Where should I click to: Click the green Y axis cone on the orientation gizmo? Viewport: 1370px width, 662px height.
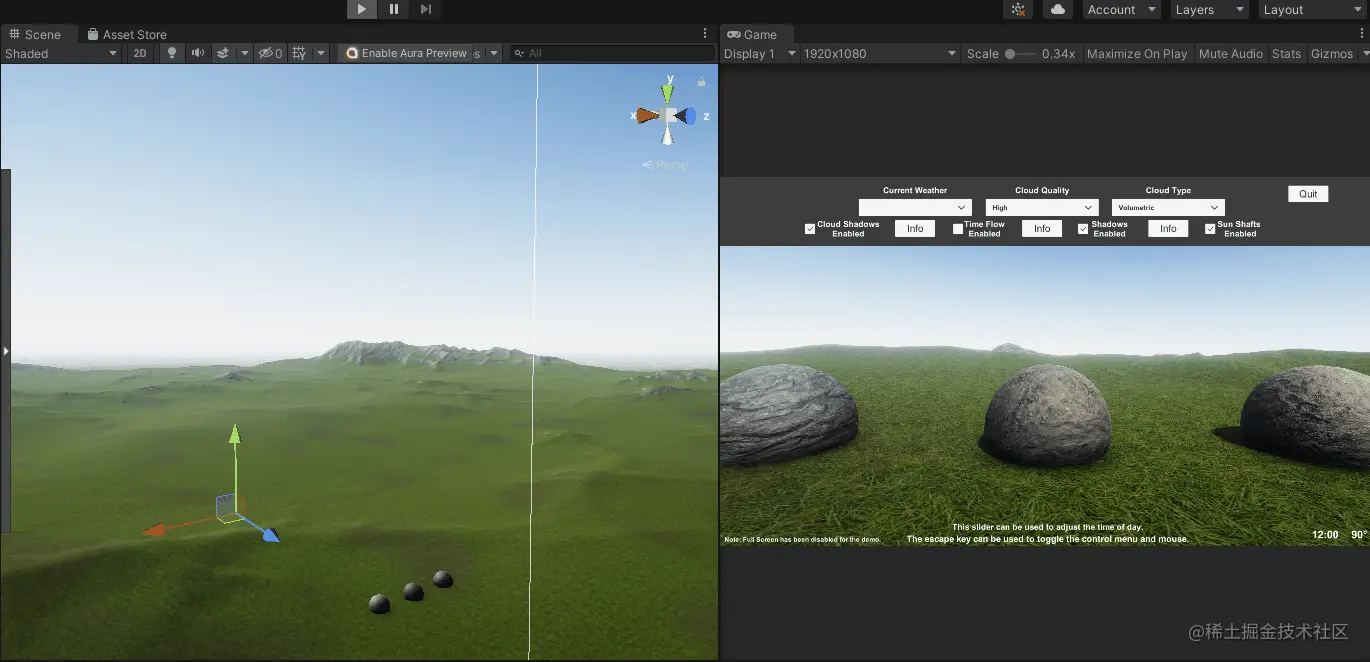coord(668,93)
